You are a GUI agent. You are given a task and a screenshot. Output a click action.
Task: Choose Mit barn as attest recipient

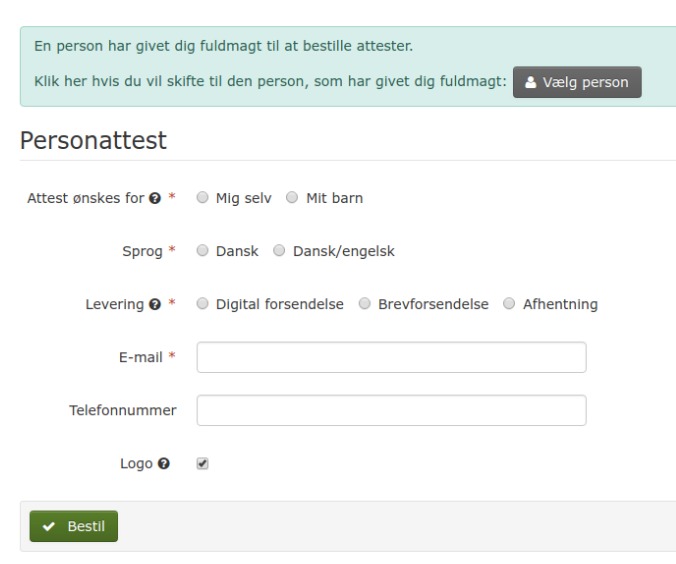[292, 197]
